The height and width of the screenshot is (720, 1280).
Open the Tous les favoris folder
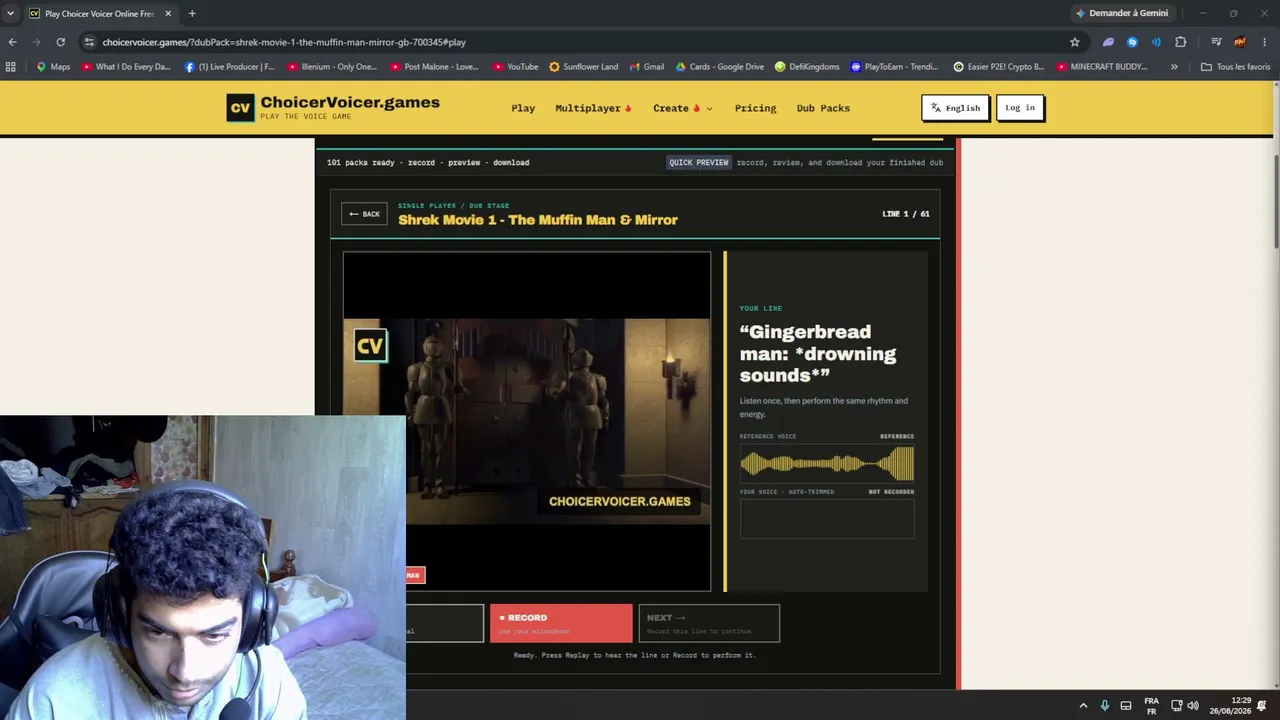[1235, 67]
